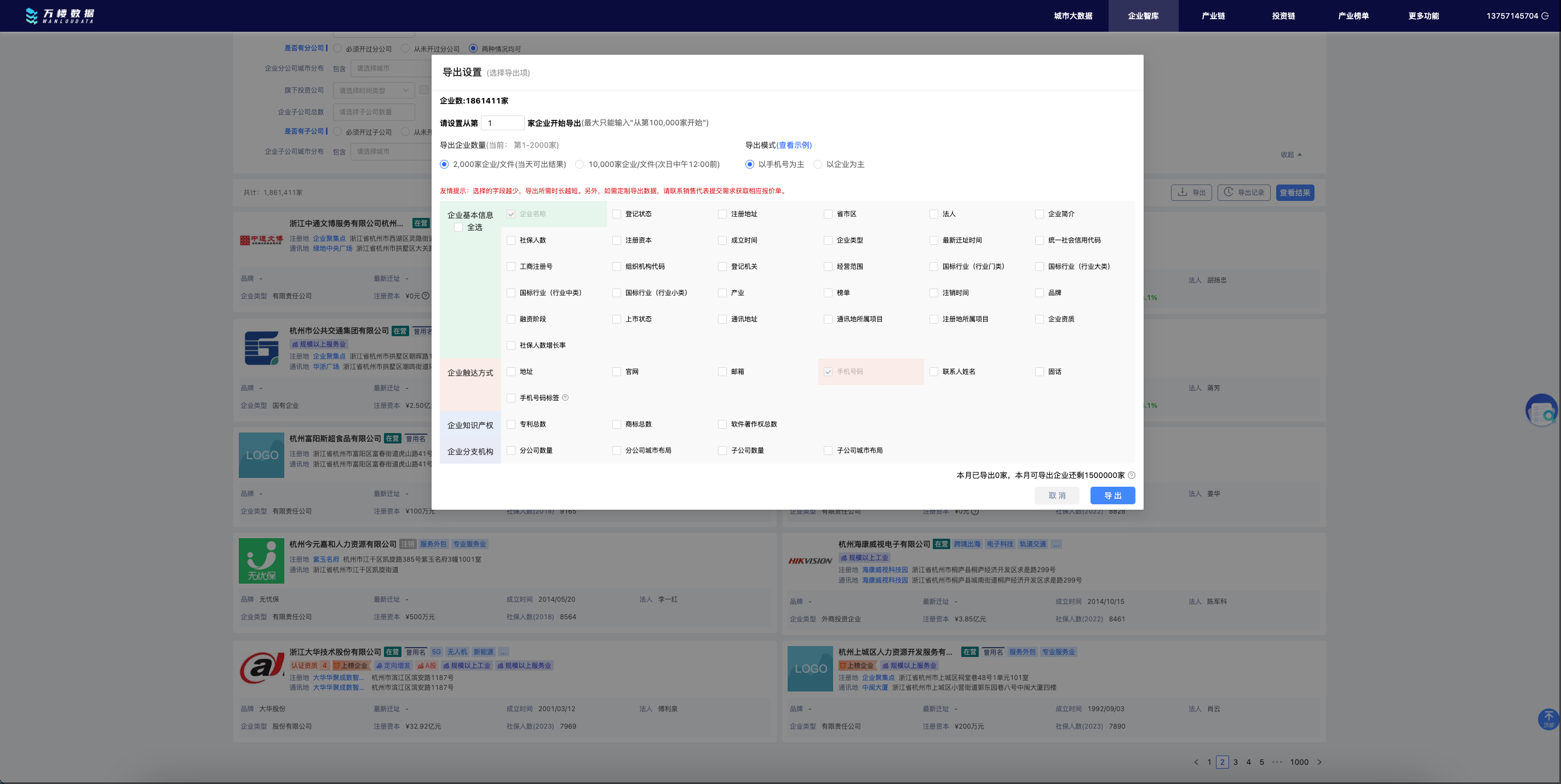Check the 登记状态 checkbox
This screenshot has height=784, width=1561.
click(616, 214)
